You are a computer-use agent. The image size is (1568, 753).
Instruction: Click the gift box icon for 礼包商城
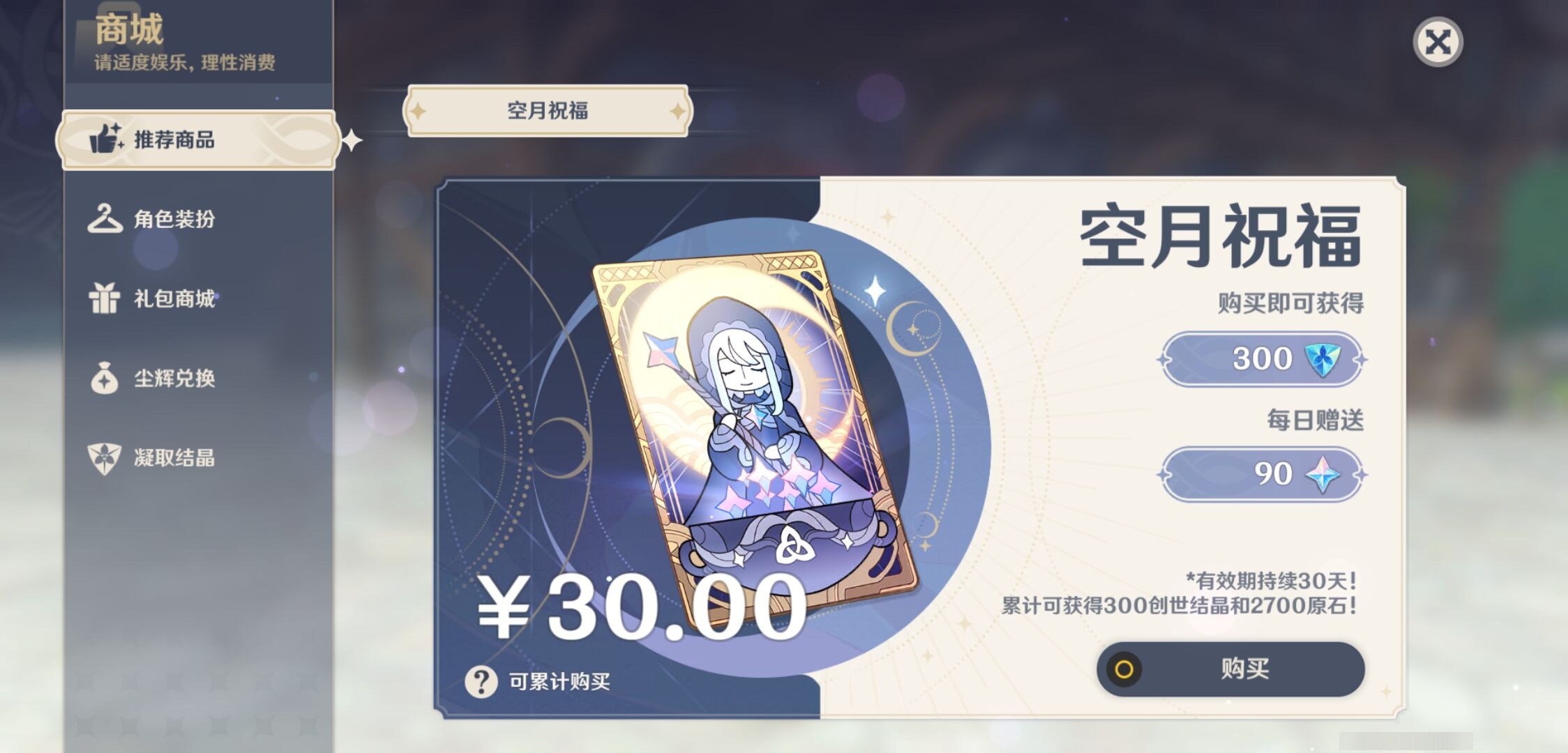(105, 298)
